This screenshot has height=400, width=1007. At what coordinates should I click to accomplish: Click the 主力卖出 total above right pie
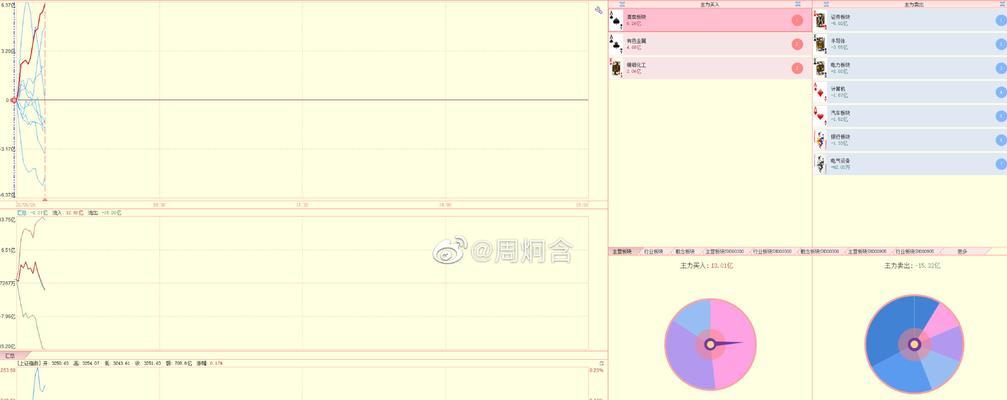[911, 265]
